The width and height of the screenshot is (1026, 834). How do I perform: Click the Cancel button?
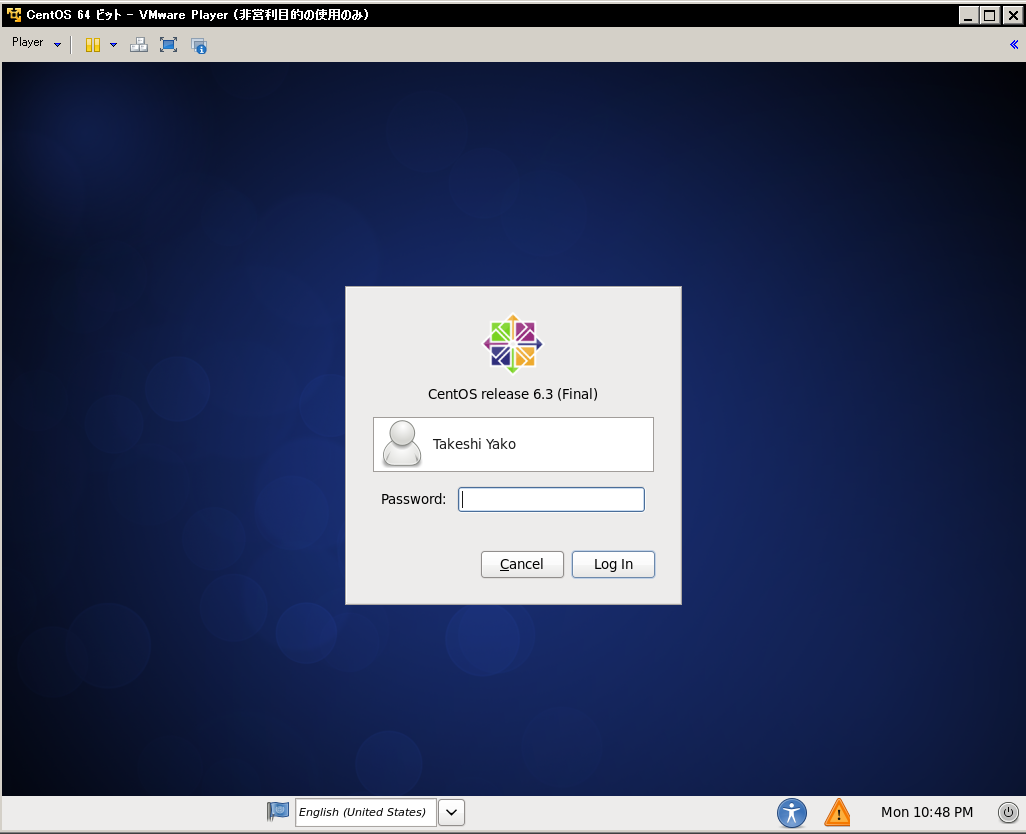(522, 564)
